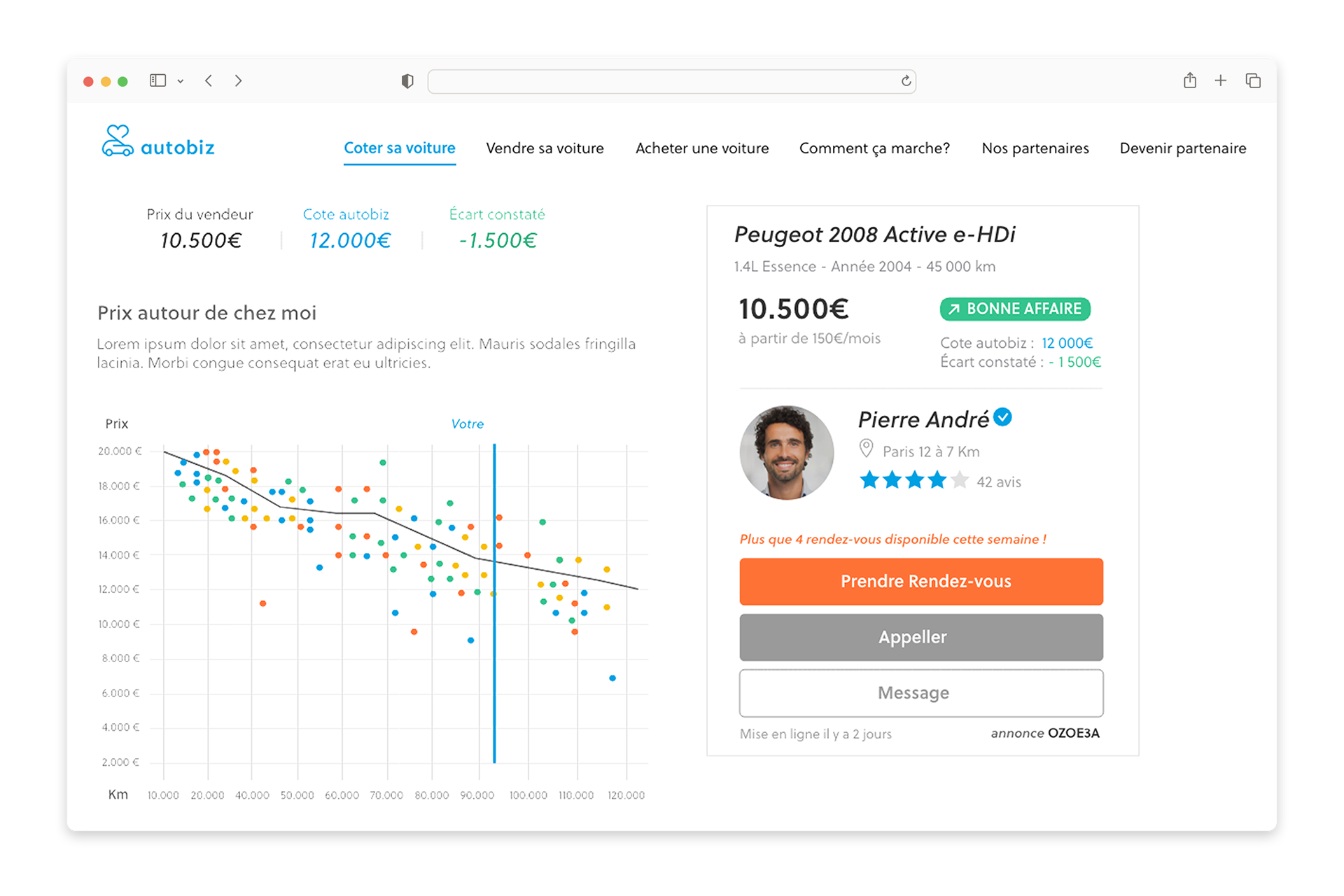Click the Message button

pos(921,693)
